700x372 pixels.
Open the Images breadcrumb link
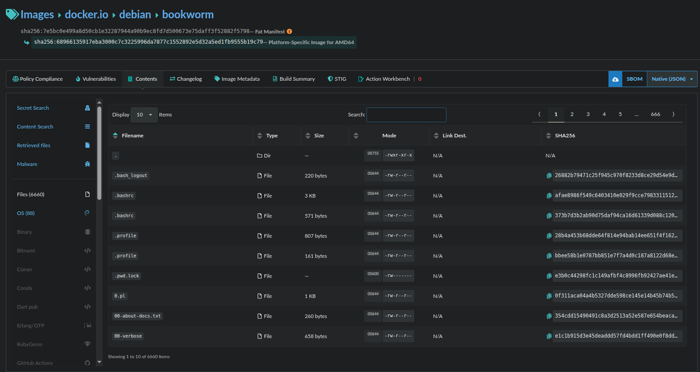(x=37, y=14)
